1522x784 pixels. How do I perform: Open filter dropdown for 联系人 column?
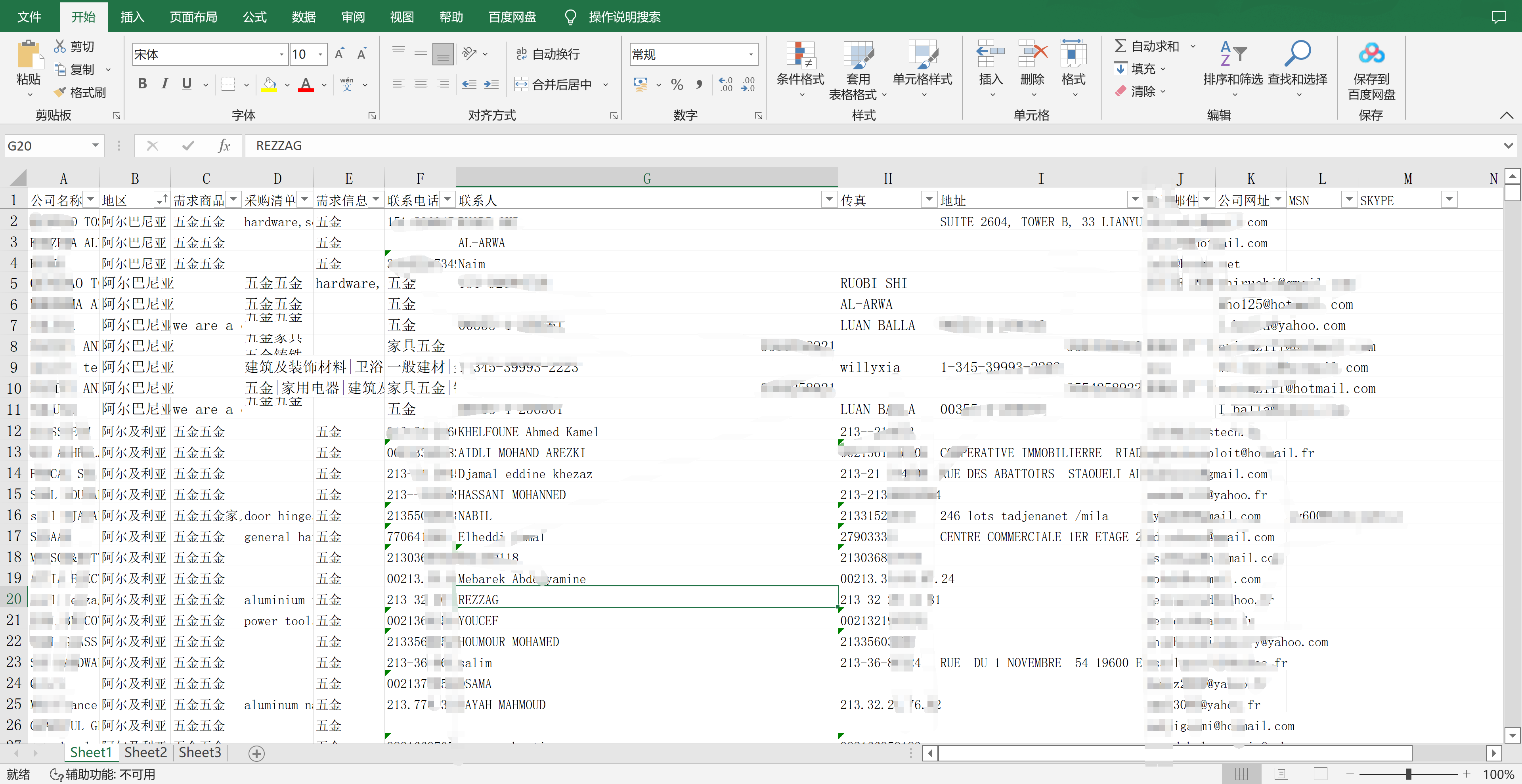829,200
